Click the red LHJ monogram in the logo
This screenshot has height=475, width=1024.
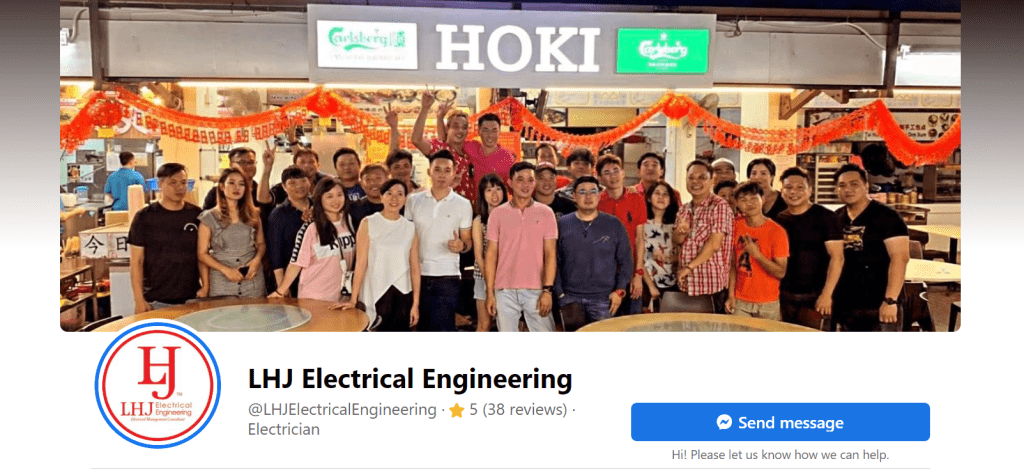[x=158, y=372]
